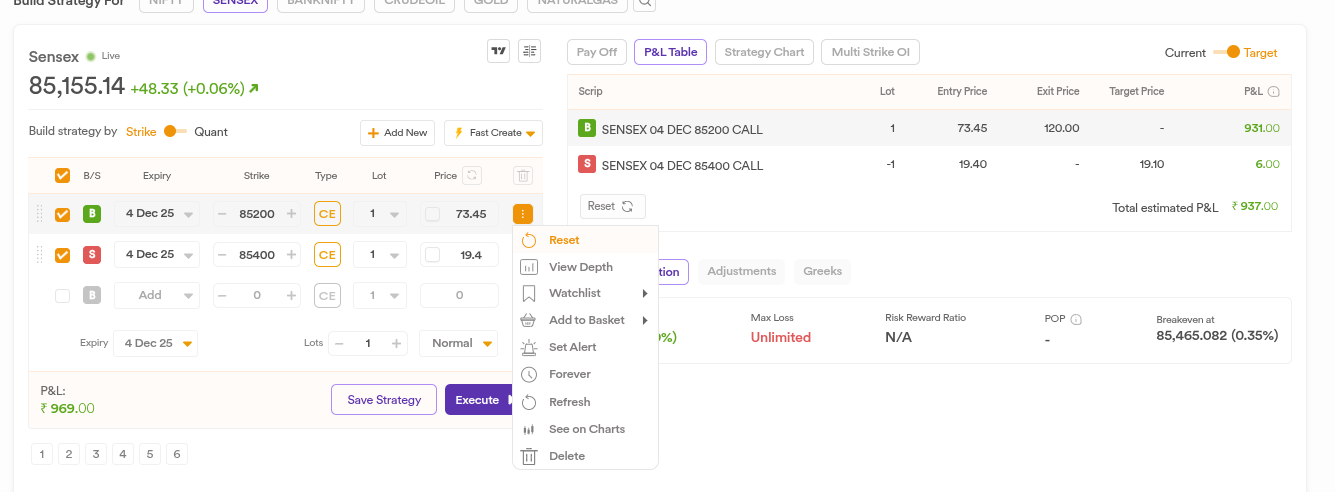Screen dimensions: 1335x492
Task: Open the Normal order type dropdown
Action: pos(459,344)
